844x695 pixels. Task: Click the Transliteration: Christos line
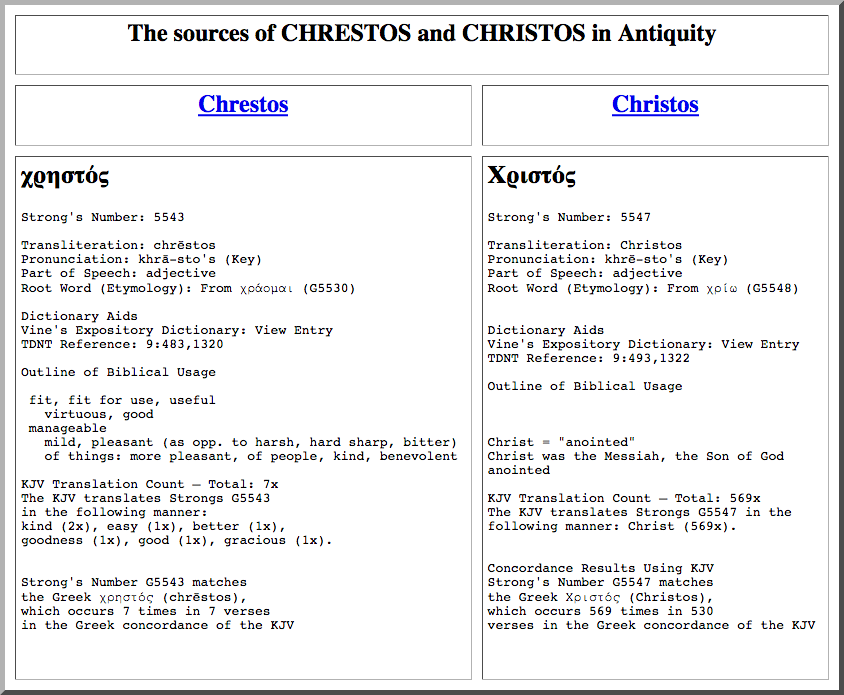pyautogui.click(x=584, y=245)
